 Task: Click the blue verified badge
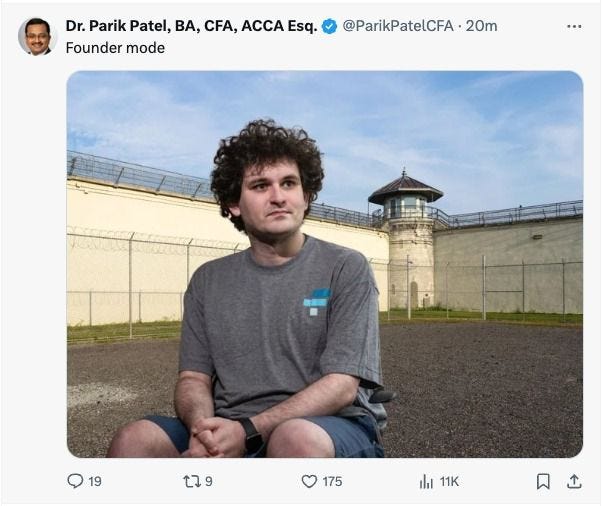pyautogui.click(x=330, y=26)
